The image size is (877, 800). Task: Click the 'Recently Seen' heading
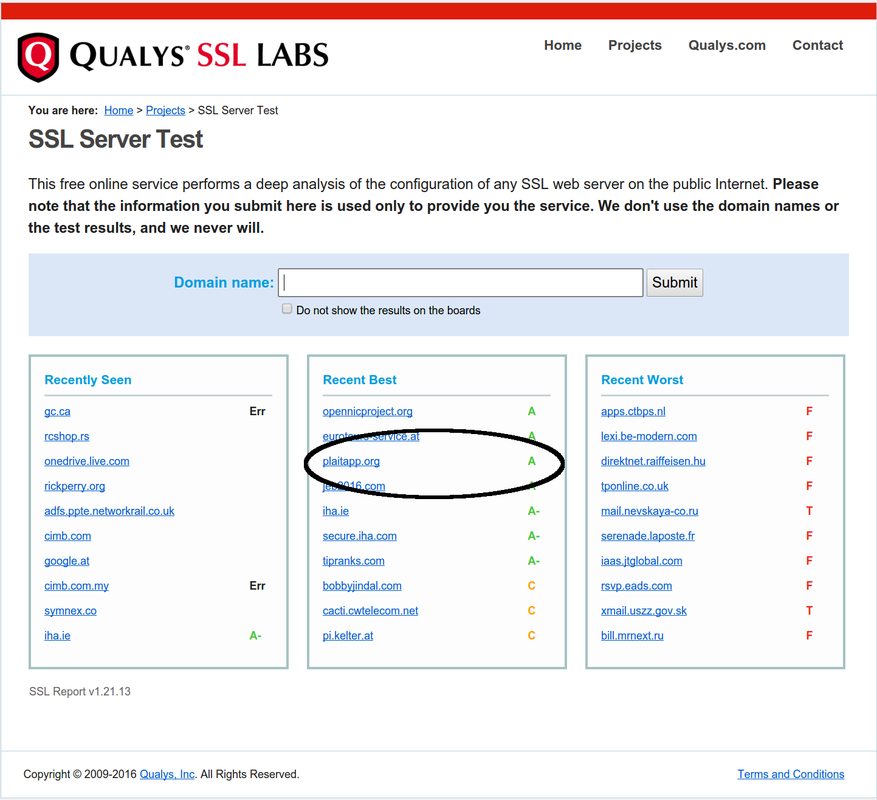click(x=88, y=380)
